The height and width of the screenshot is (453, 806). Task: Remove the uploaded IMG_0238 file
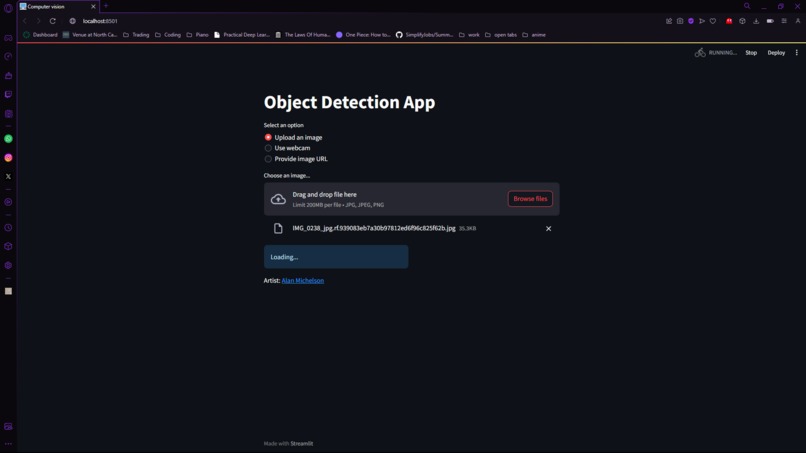pyautogui.click(x=548, y=229)
